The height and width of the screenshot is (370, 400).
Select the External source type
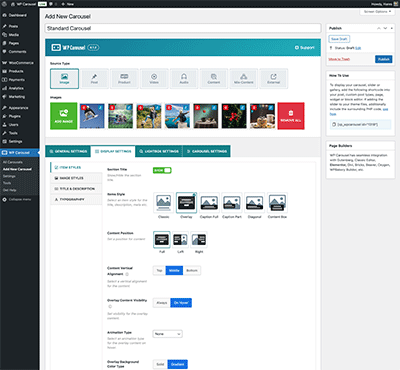pos(273,79)
